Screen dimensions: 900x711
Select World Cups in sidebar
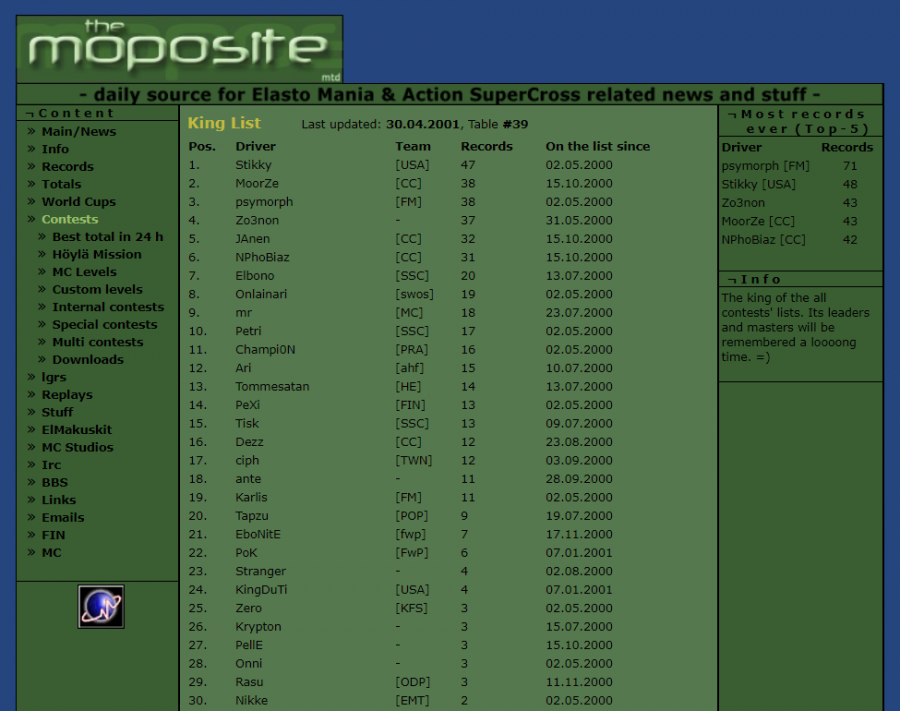coord(78,202)
